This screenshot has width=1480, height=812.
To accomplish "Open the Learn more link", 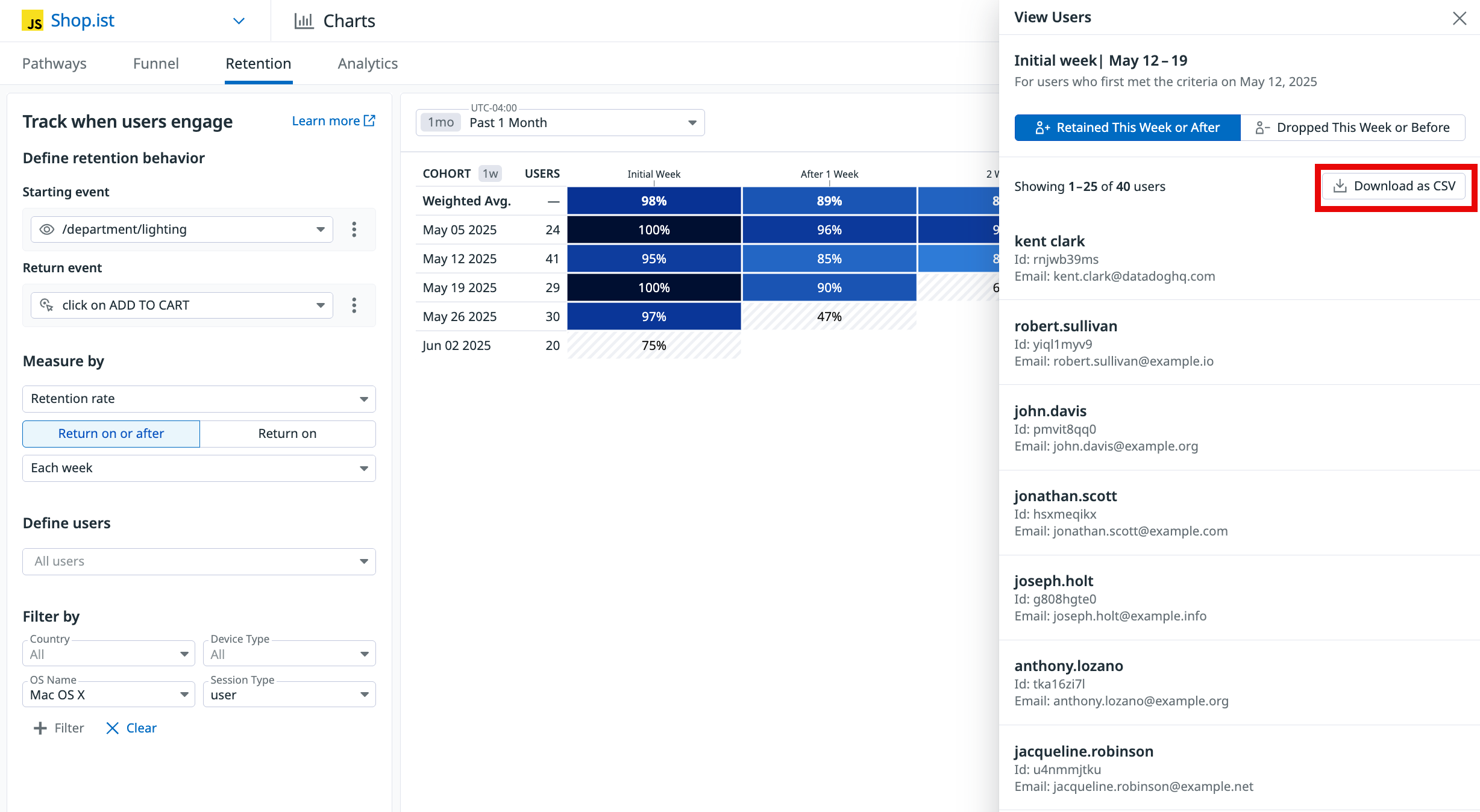I will click(x=333, y=121).
